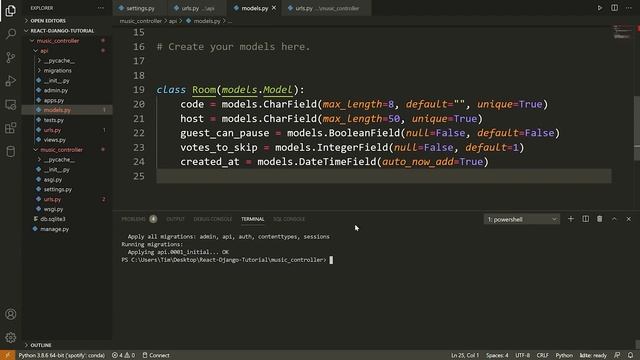
Task: Collapse the inner music_controller folder
Action: point(61,150)
